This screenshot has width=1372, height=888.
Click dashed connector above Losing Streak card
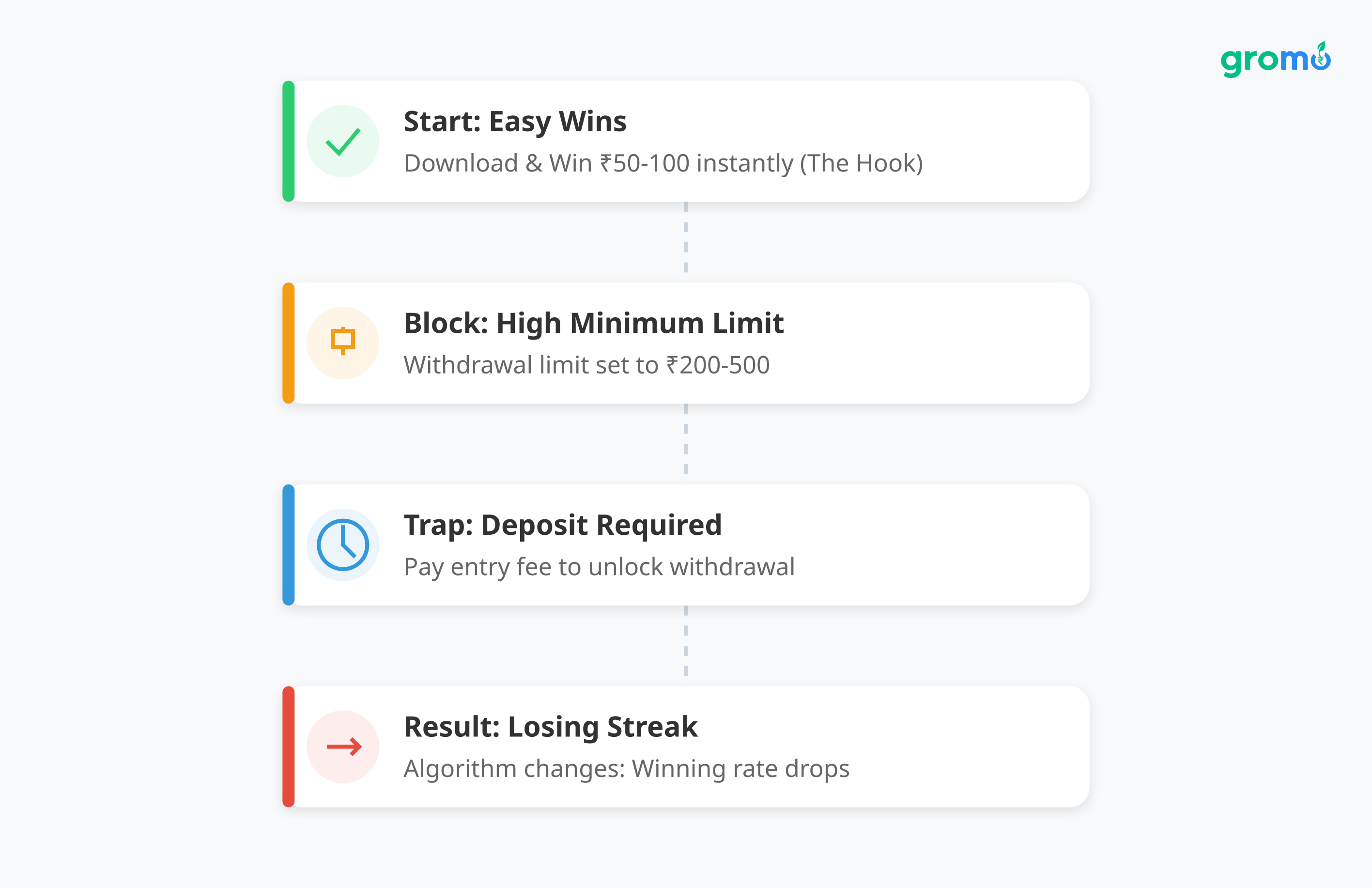pos(685,641)
